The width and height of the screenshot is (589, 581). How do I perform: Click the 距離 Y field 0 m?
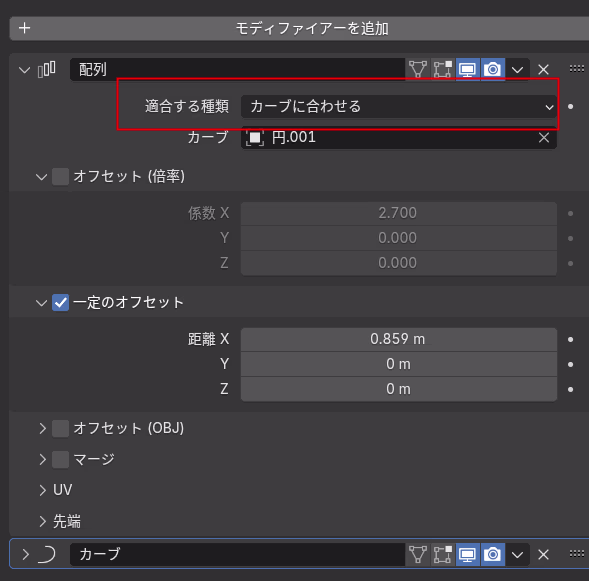399,364
